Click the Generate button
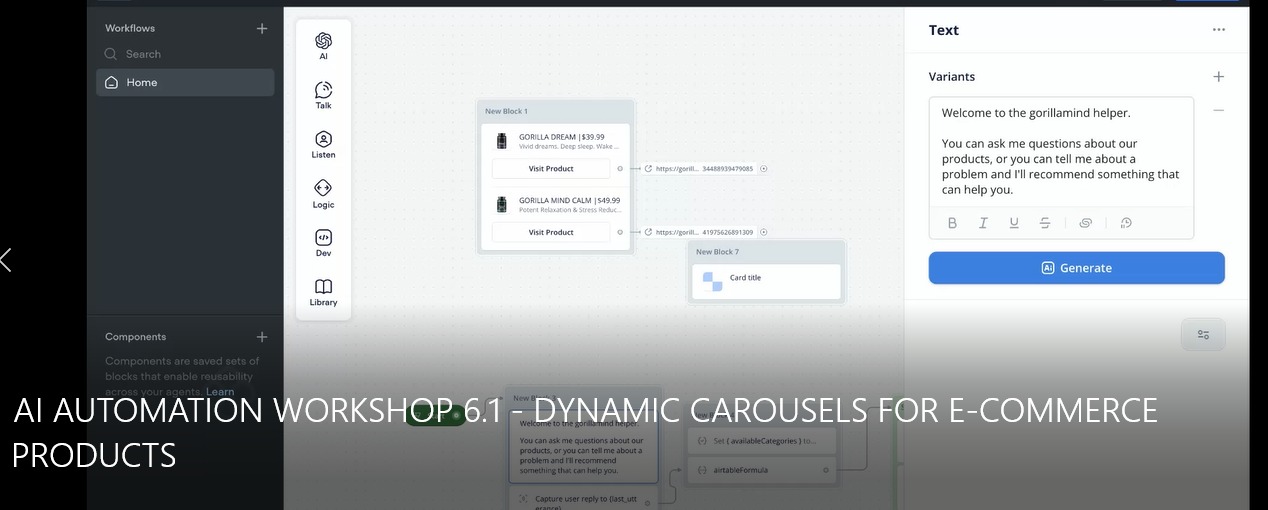Viewport: 1268px width, 510px height. pos(1076,268)
